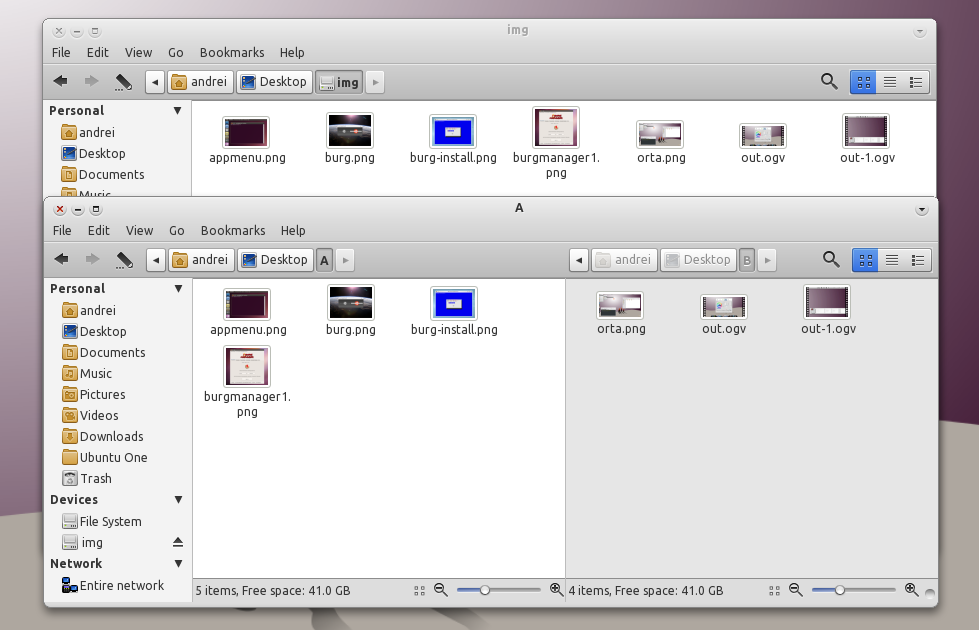
Task: Click the zoom-in magnifier in right pane statusbar
Action: 908,590
